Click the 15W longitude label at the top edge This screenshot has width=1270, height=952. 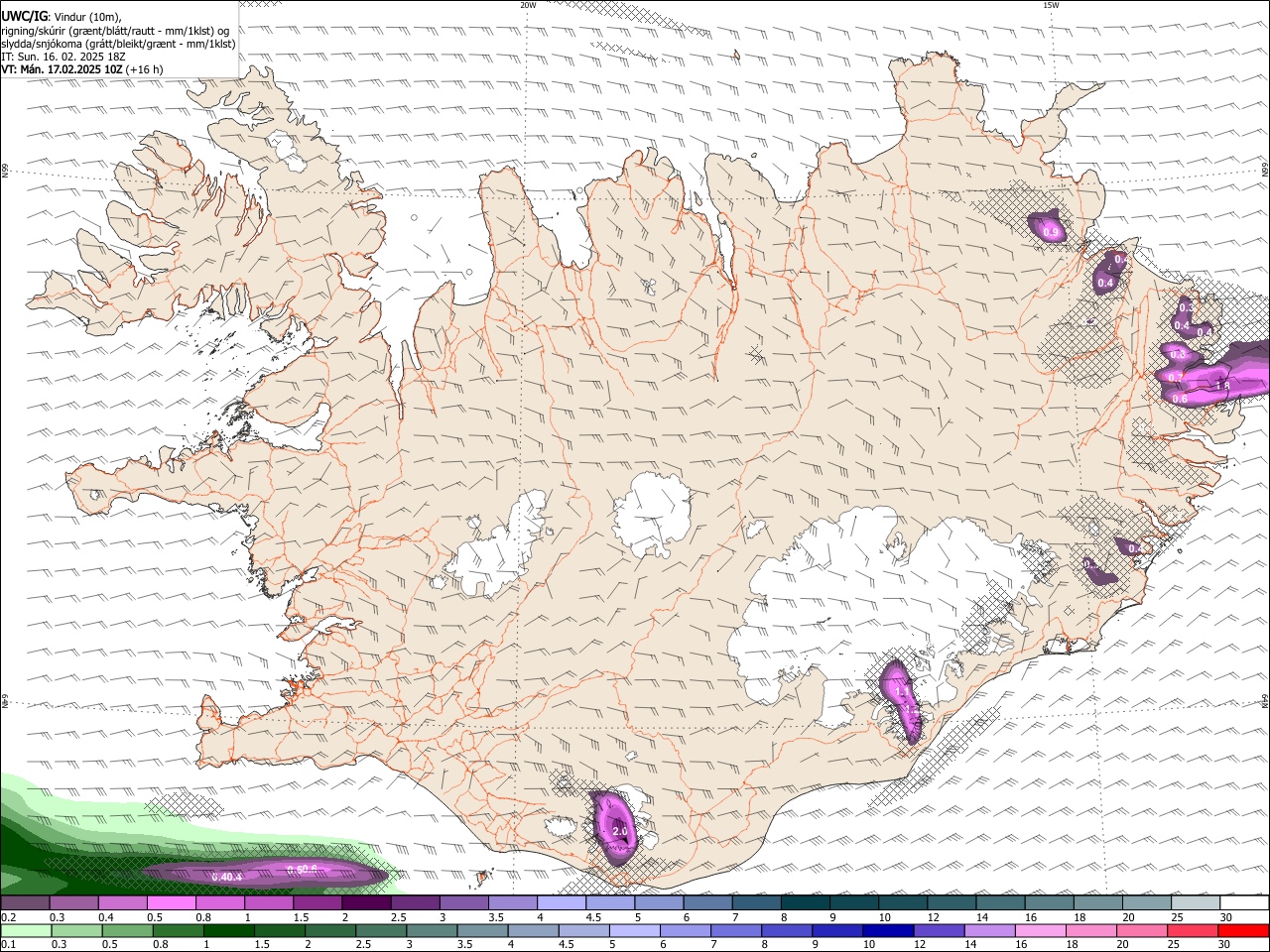1051,5
